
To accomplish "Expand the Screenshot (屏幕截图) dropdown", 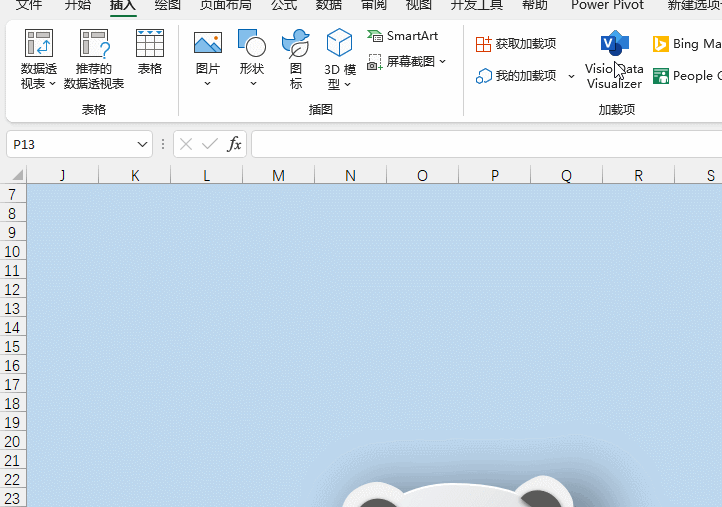I will point(443,62).
